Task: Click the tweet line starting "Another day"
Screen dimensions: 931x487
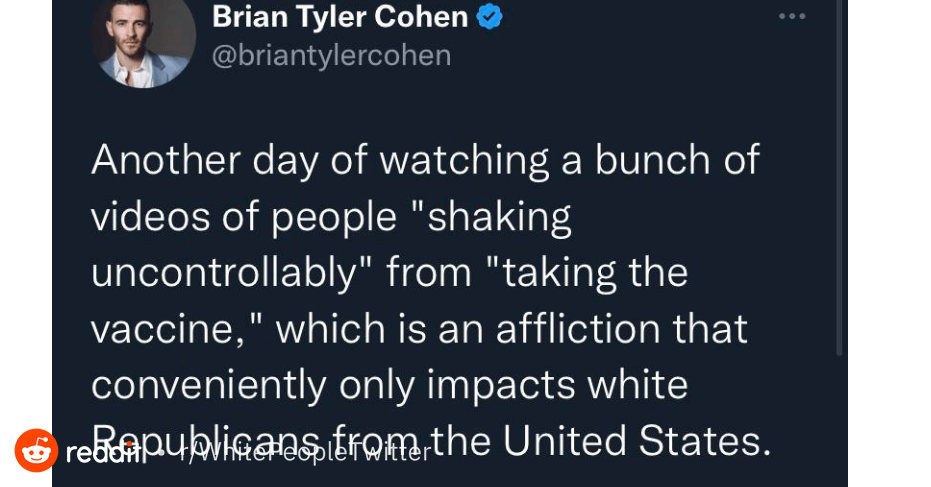Action: [425, 160]
